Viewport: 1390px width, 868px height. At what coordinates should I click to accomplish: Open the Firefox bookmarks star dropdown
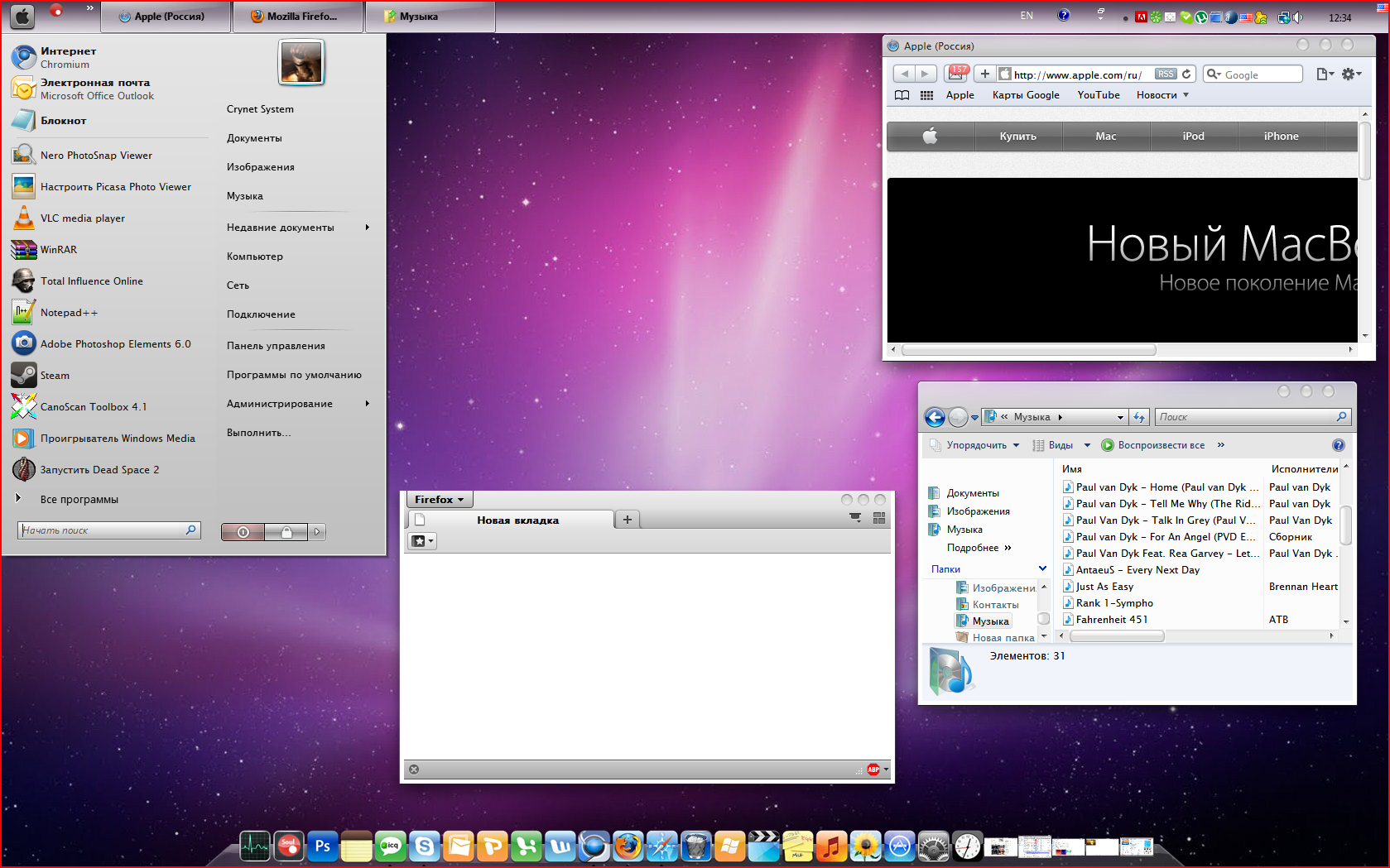tap(422, 541)
